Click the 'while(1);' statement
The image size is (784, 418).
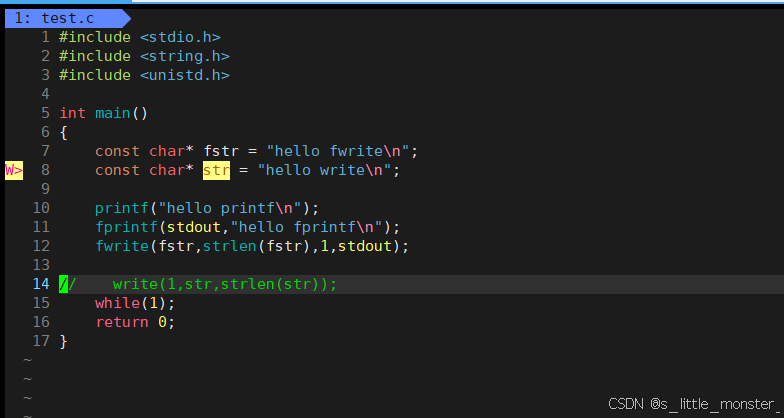point(134,303)
